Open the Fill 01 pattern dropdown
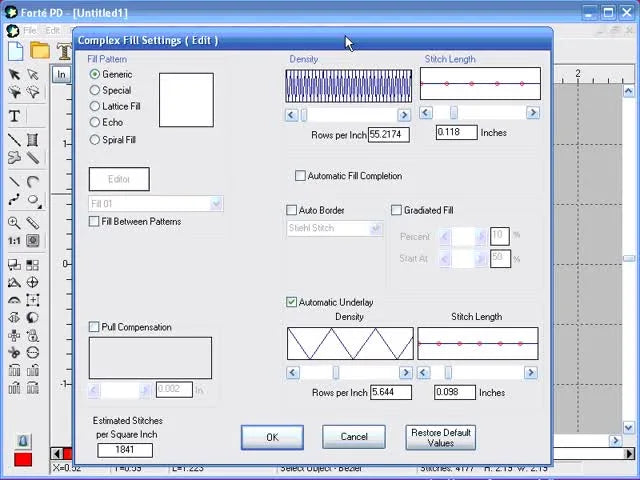 [216, 204]
